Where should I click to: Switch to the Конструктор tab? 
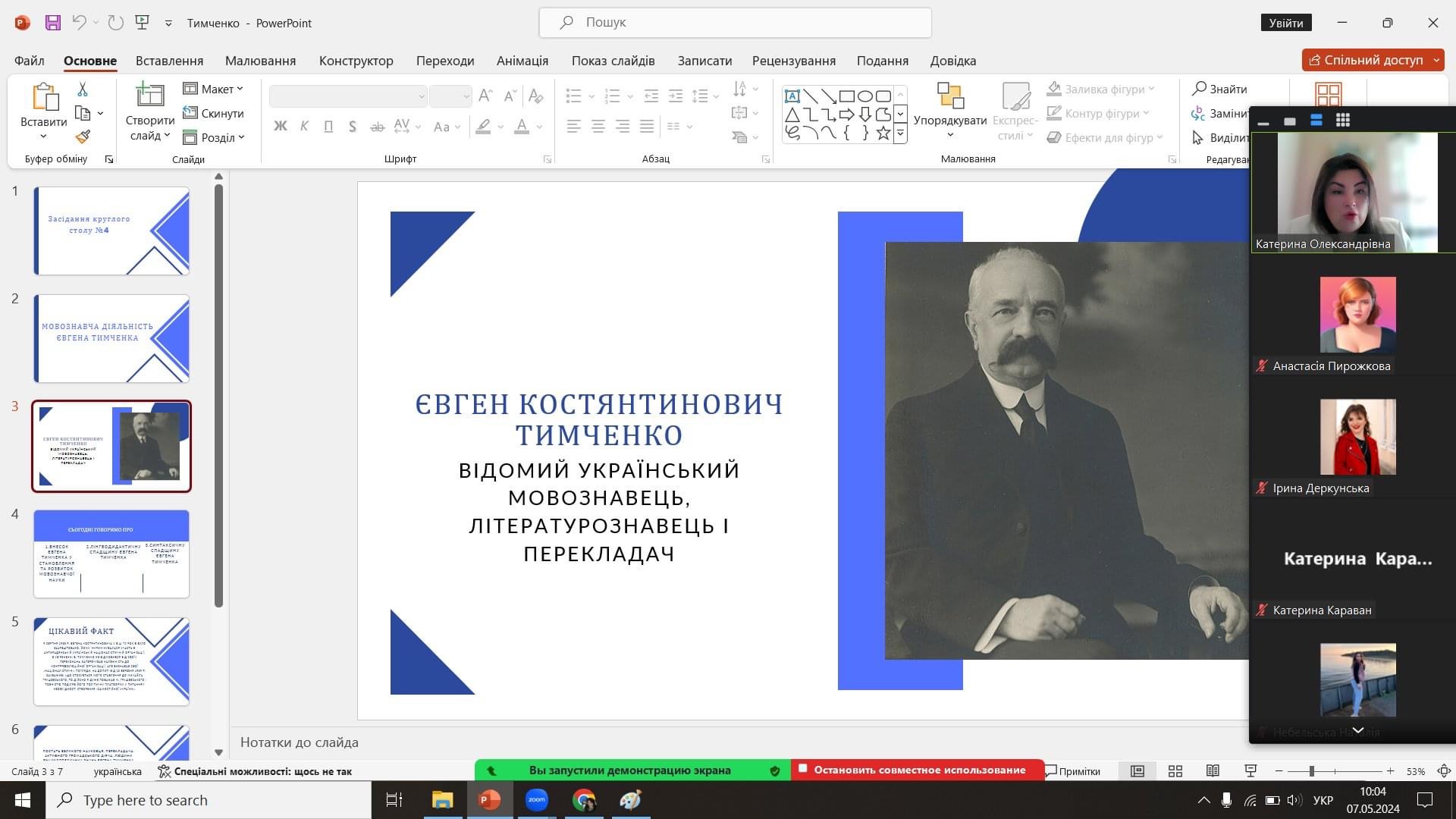356,61
